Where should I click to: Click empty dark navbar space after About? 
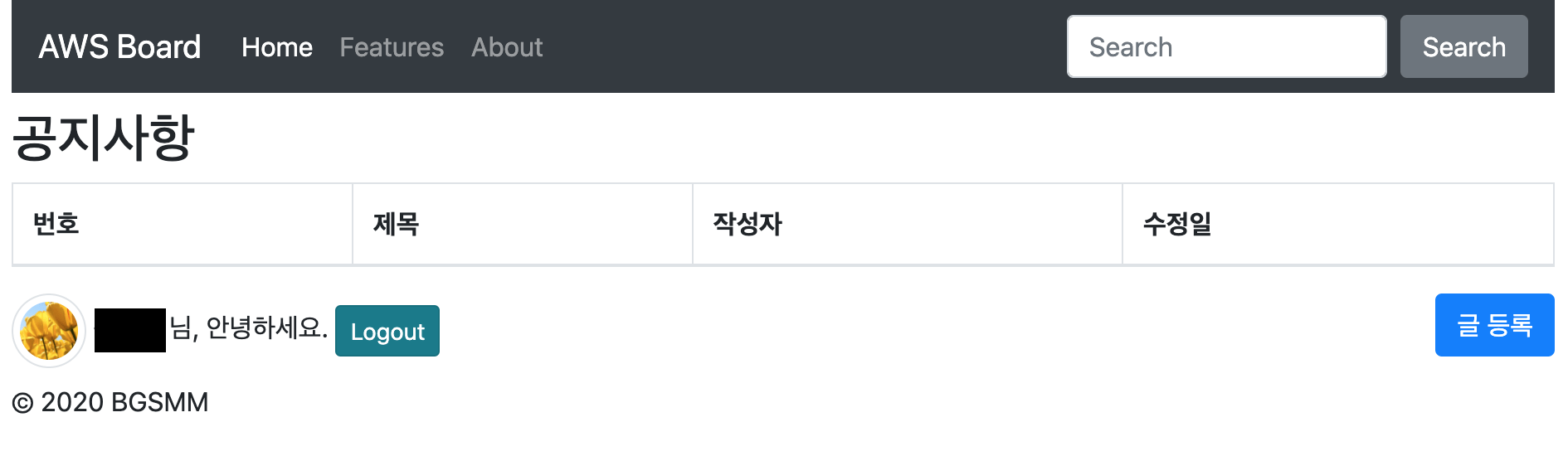tap(796, 47)
